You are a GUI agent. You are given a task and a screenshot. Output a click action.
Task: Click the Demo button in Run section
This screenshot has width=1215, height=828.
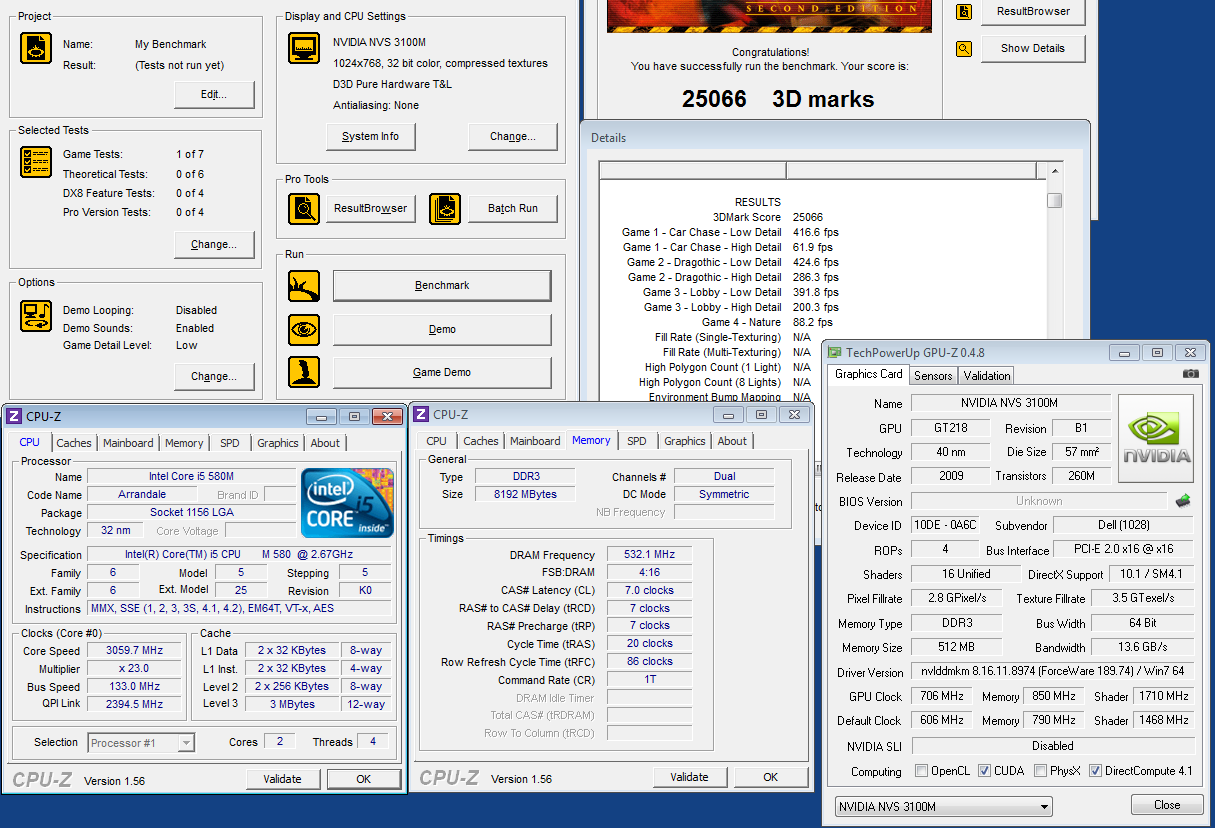coord(442,329)
